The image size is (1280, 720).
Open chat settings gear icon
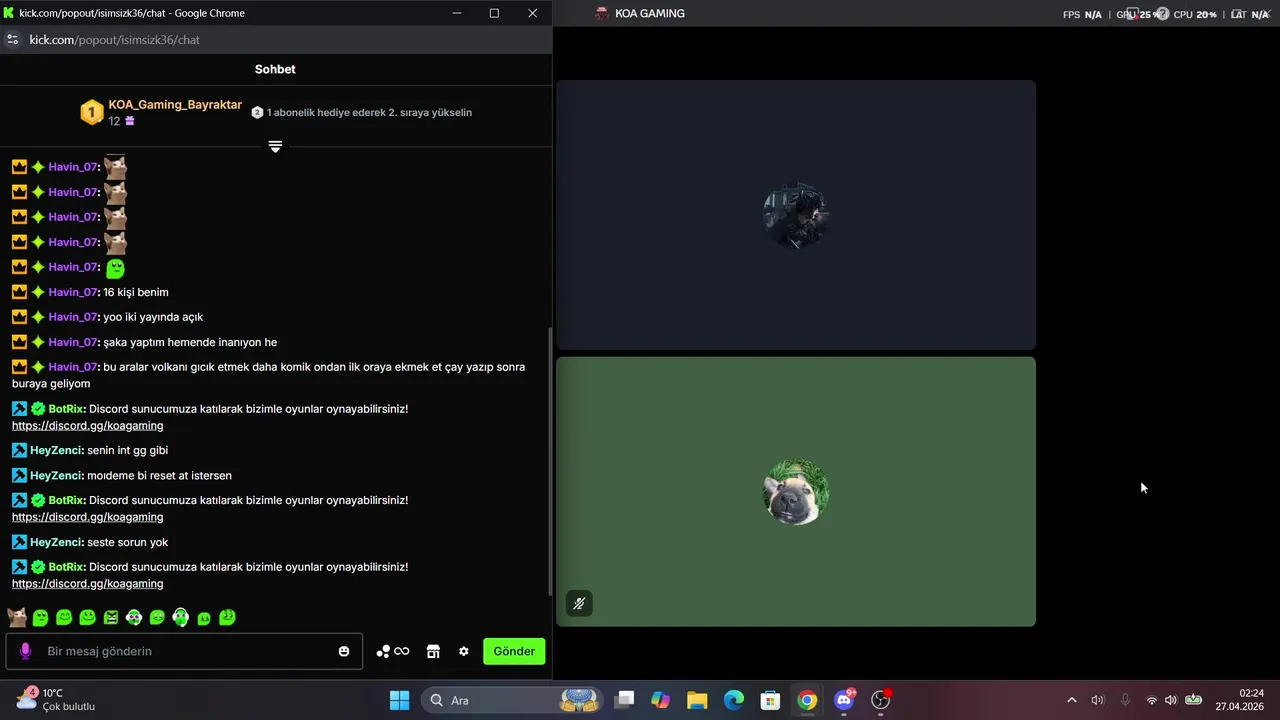click(x=464, y=651)
